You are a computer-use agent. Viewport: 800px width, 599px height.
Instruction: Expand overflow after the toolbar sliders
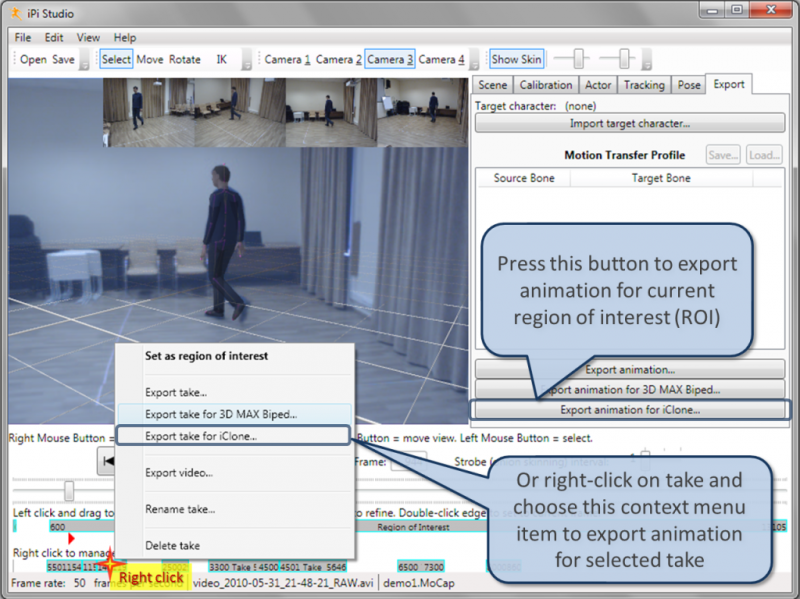646,60
